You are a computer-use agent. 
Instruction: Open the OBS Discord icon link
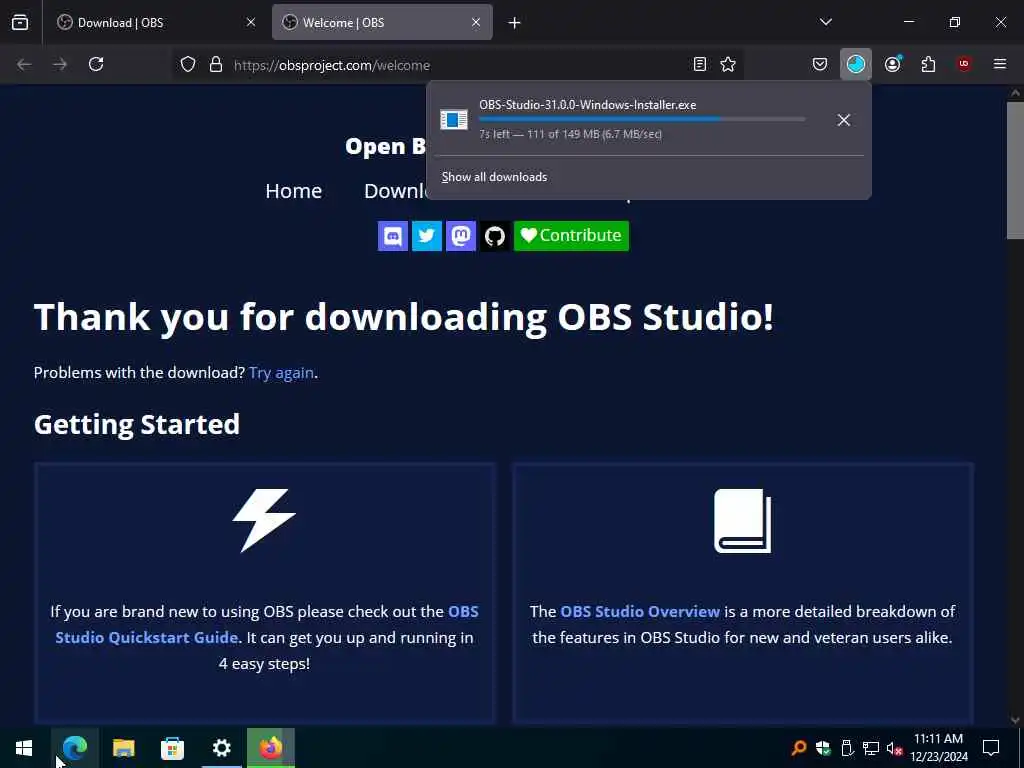coord(393,236)
